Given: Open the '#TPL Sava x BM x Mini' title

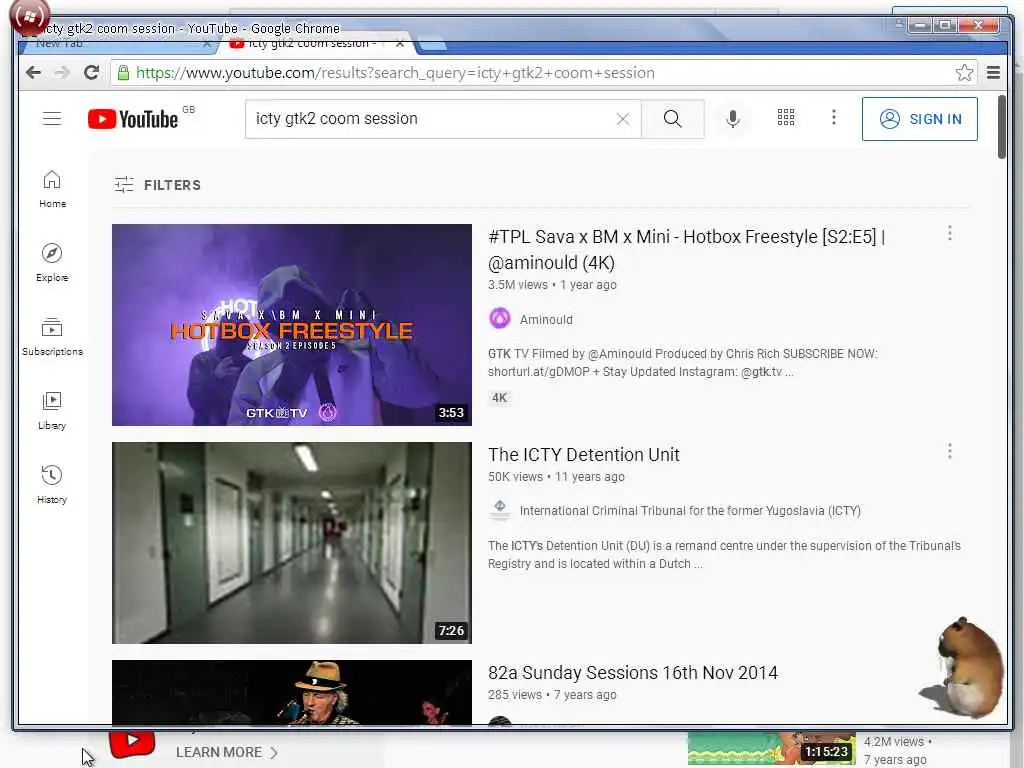Looking at the screenshot, I should tap(686, 249).
